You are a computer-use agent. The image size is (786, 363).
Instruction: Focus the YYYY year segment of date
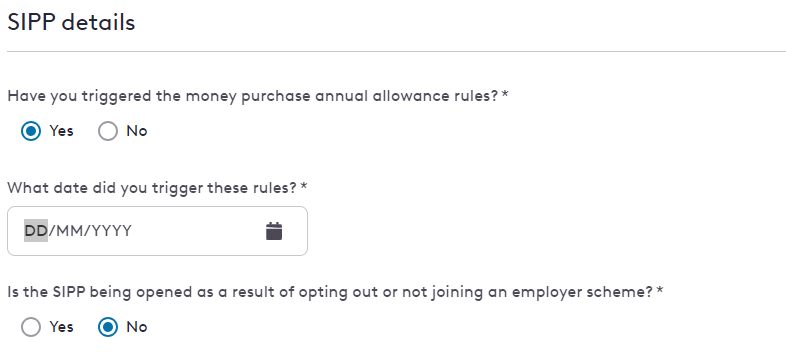point(109,231)
